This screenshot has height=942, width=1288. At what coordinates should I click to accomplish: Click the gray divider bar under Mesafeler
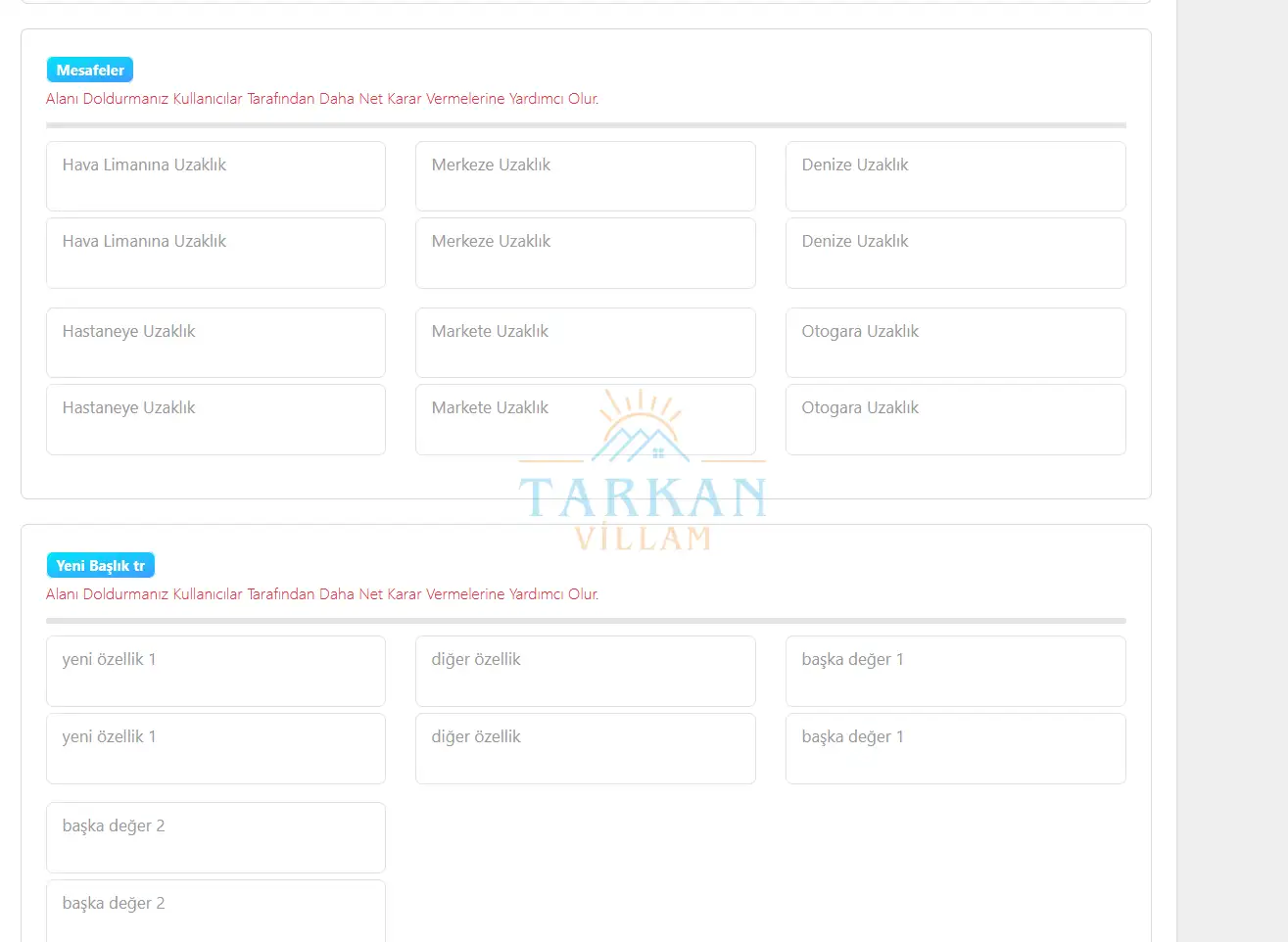(x=586, y=125)
